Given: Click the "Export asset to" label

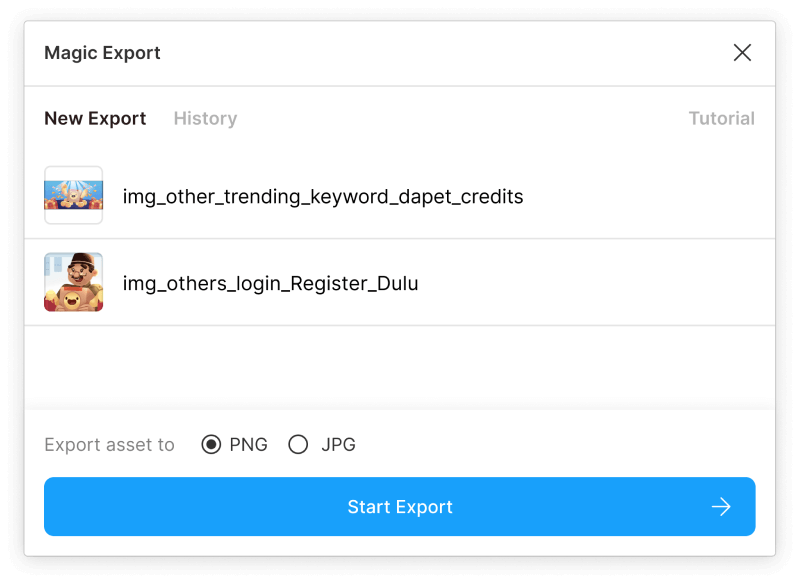Looking at the screenshot, I should point(109,445).
